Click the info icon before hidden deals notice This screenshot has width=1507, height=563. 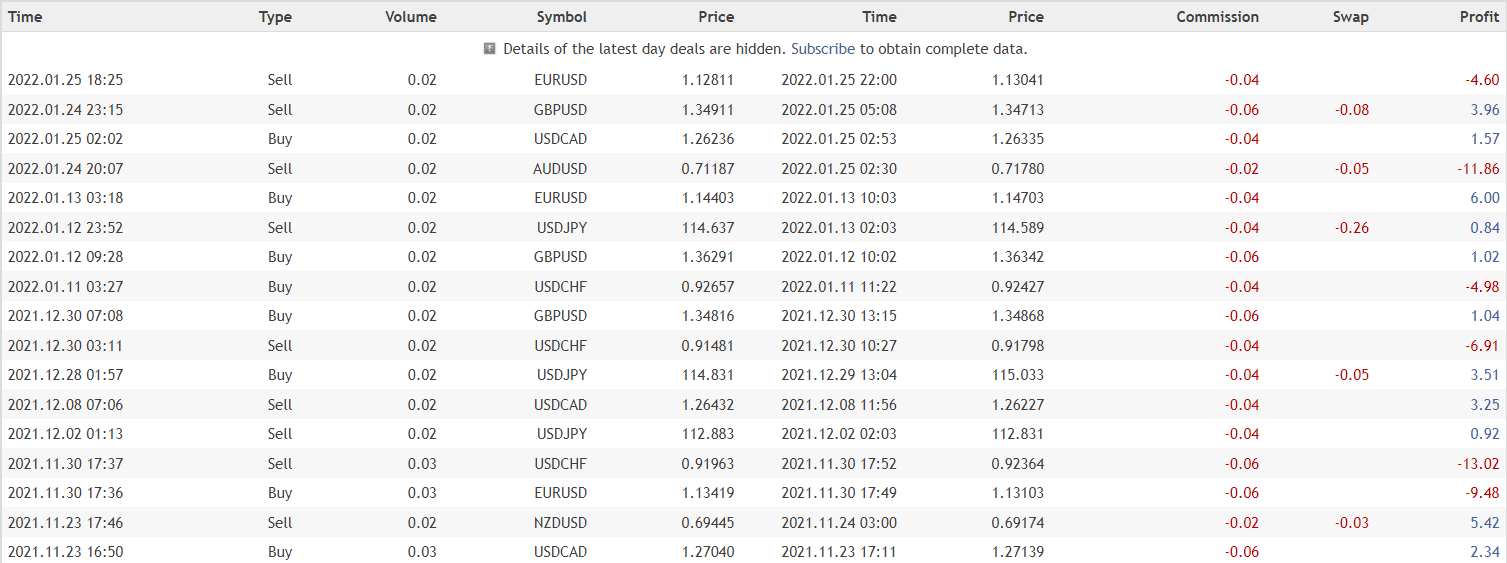(490, 48)
